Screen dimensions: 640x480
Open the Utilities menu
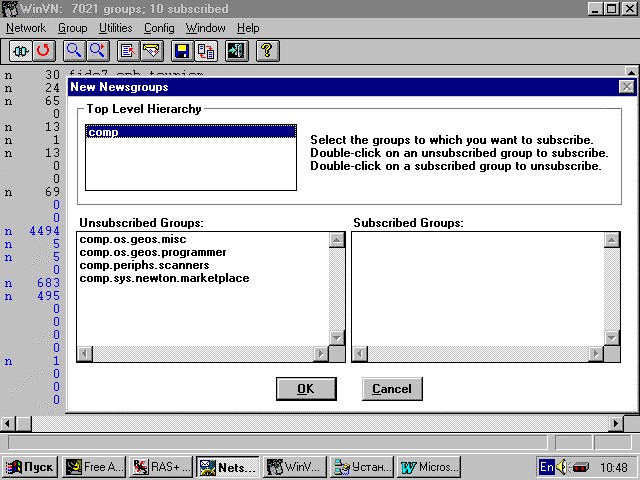click(115, 28)
